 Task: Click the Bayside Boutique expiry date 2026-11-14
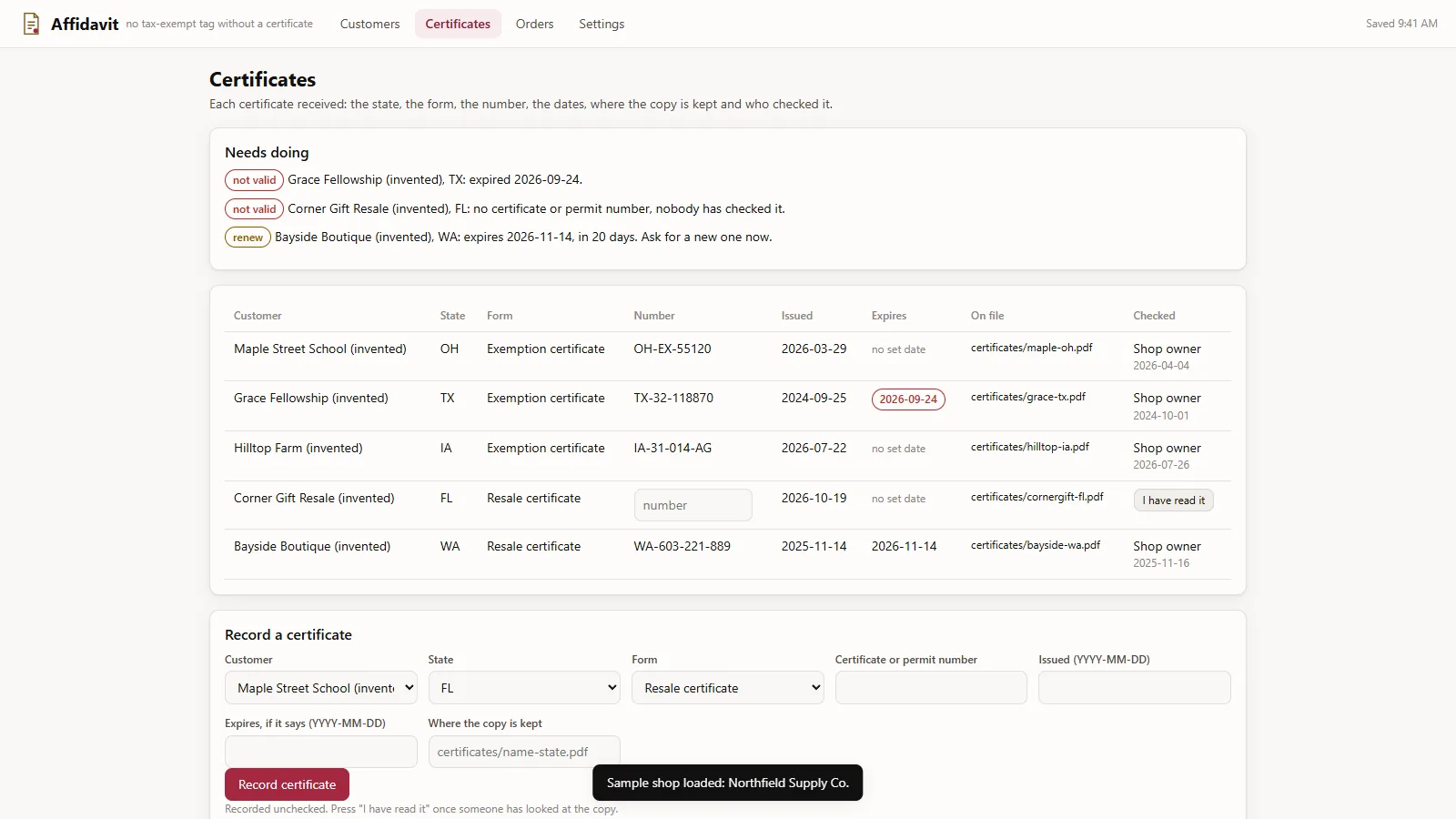click(905, 546)
